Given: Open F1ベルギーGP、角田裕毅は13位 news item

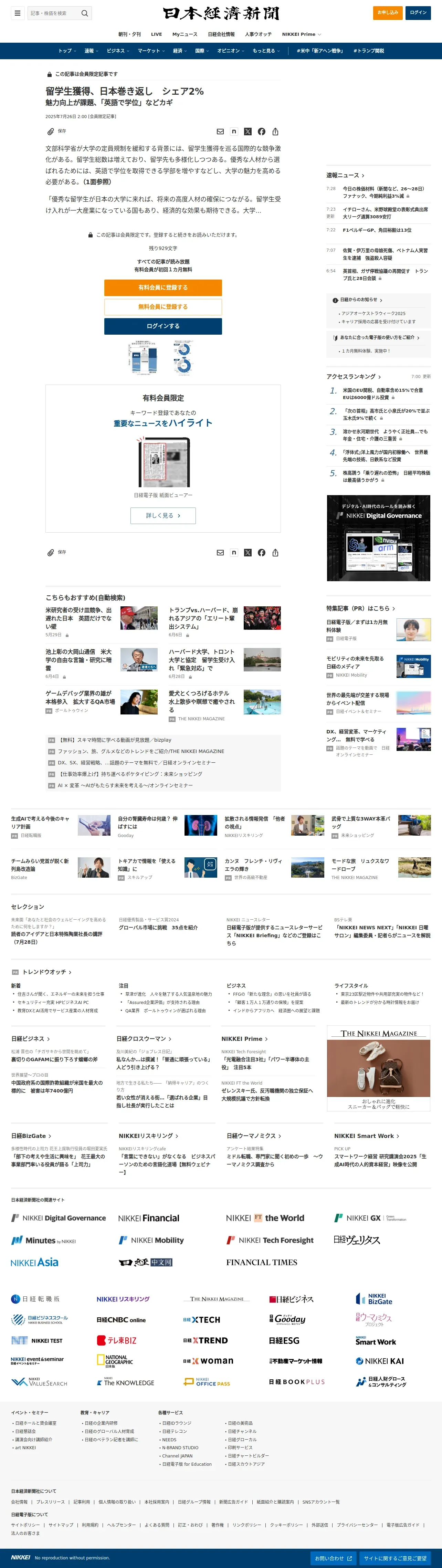Looking at the screenshot, I should (377, 230).
